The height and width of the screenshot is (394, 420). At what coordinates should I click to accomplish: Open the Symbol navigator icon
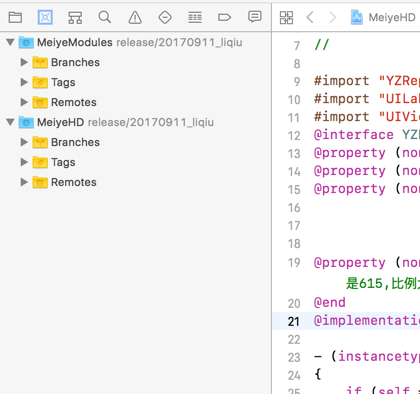click(x=75, y=17)
